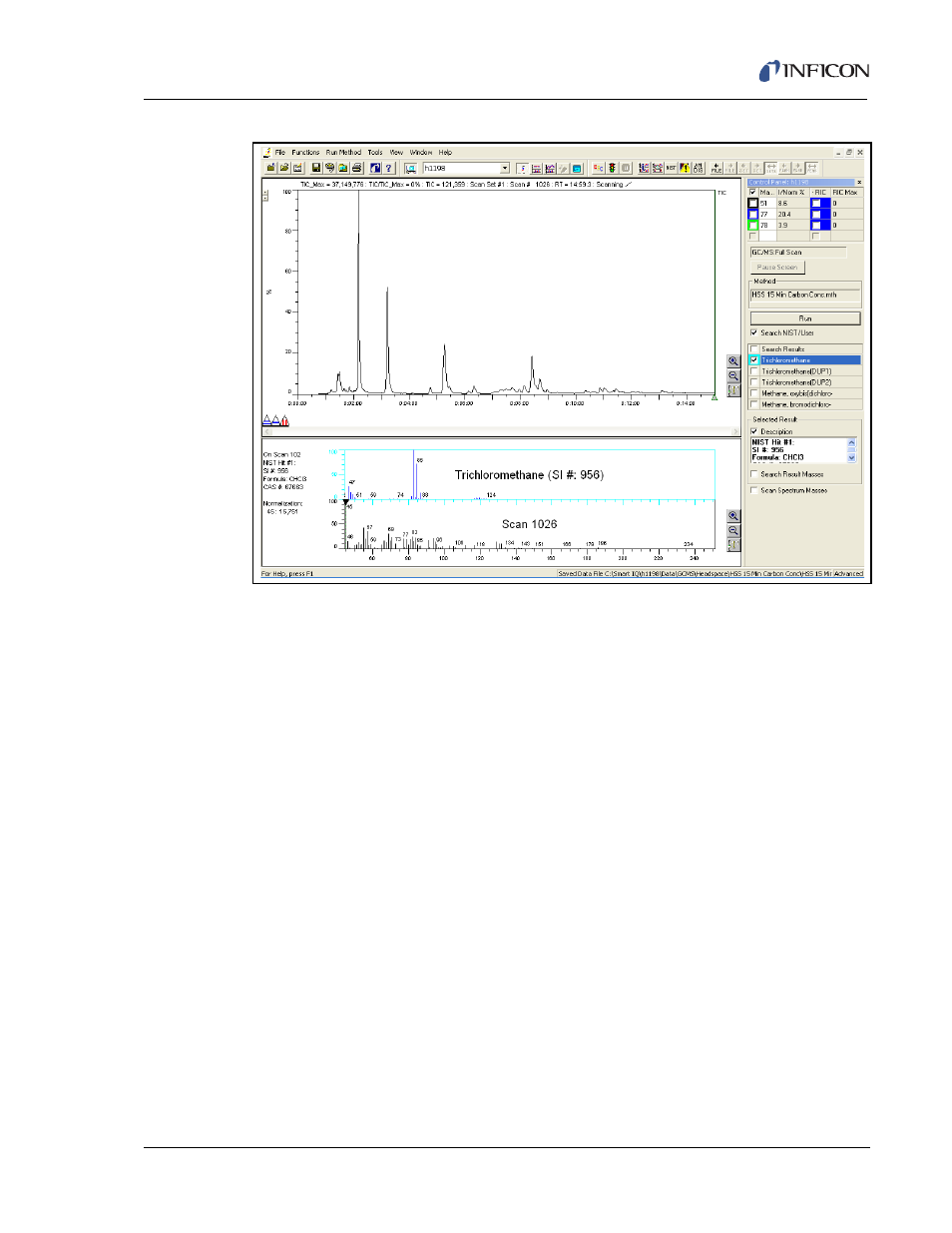Open the View menu
Image resolution: width=952 pixels, height=1233 pixels.
(397, 153)
